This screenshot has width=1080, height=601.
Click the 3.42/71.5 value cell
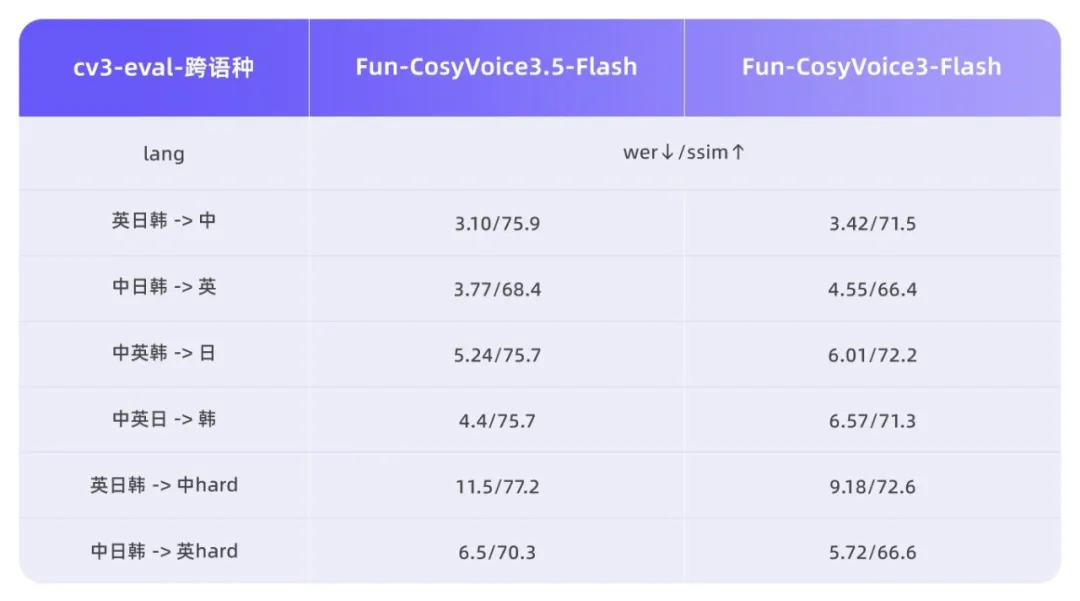pyautogui.click(x=871, y=223)
